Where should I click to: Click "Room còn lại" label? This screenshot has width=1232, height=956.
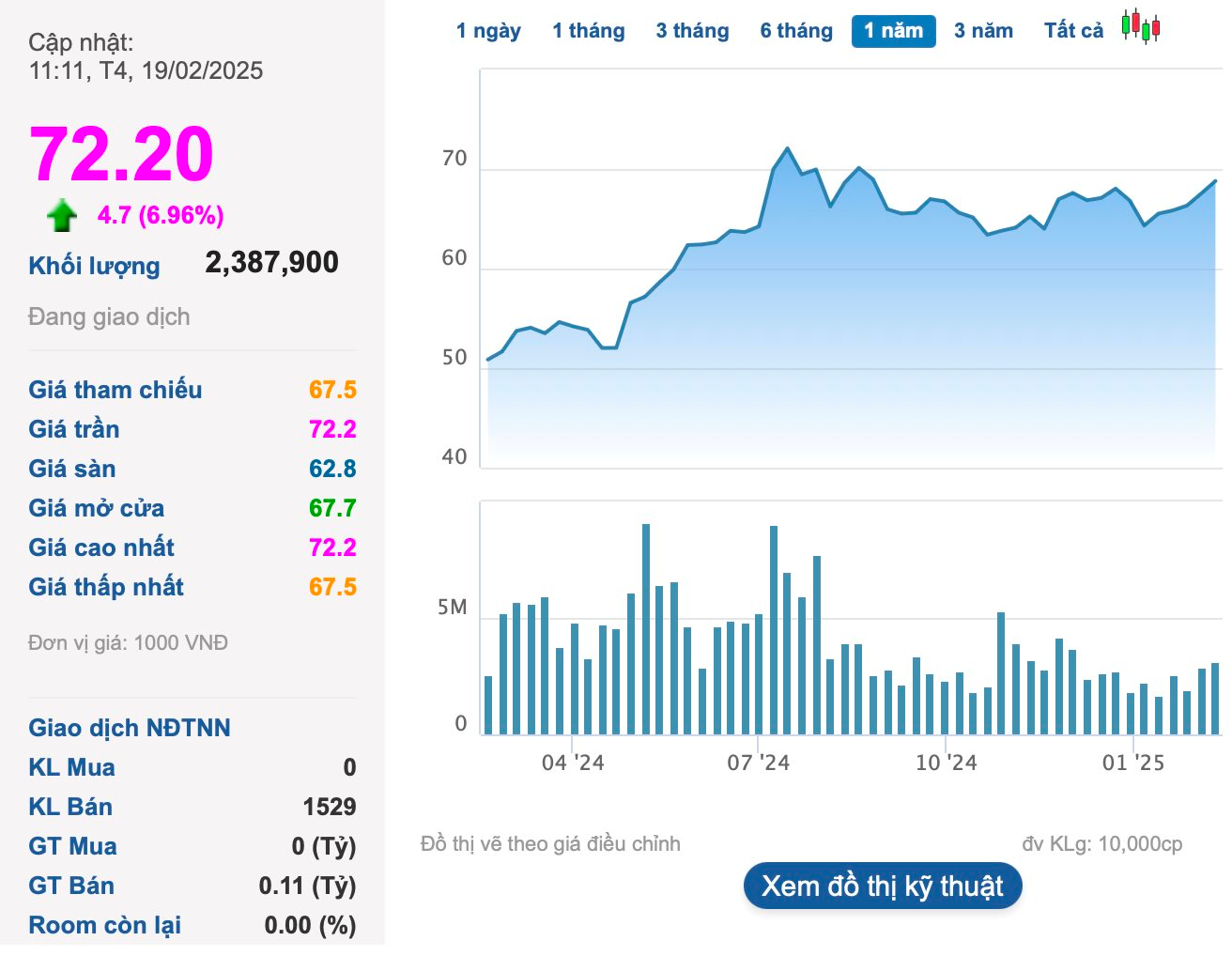click(x=105, y=925)
